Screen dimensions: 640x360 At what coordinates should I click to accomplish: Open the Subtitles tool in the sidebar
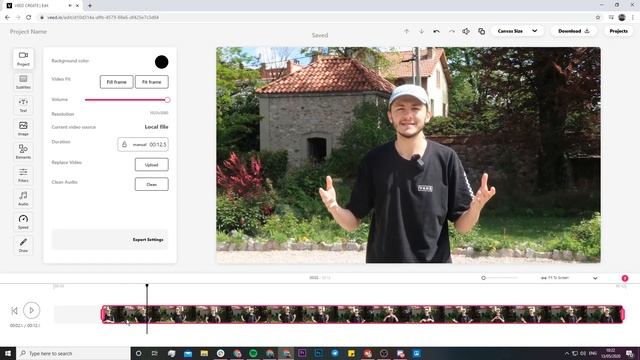[x=23, y=82]
